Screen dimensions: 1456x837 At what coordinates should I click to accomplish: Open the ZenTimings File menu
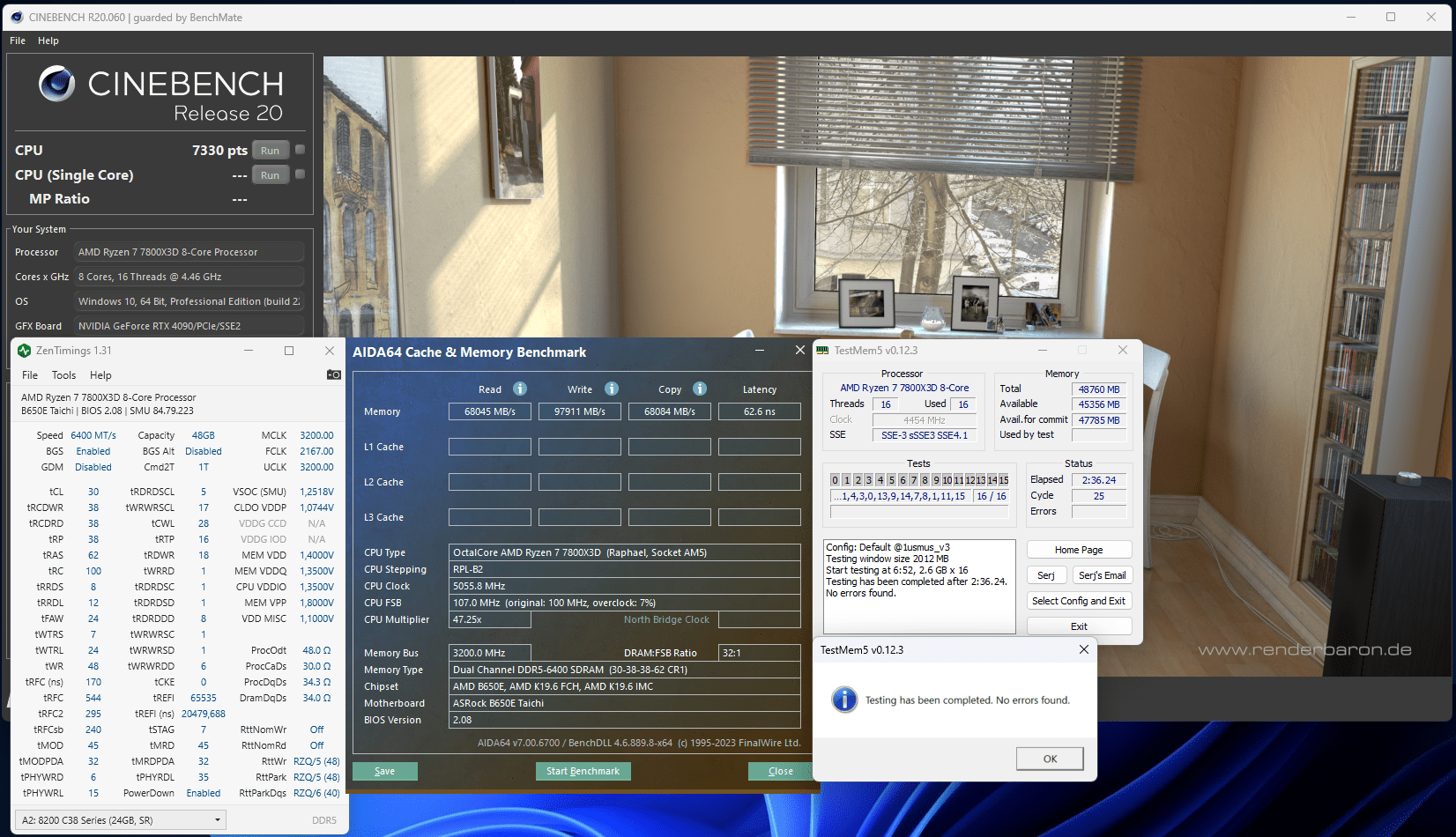(30, 374)
